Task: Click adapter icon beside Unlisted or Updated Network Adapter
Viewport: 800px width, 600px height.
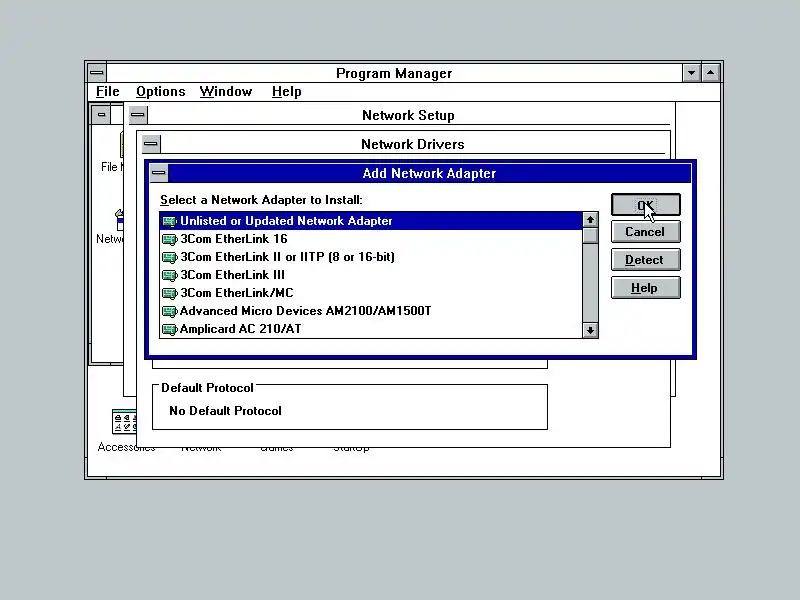Action: pos(169,221)
